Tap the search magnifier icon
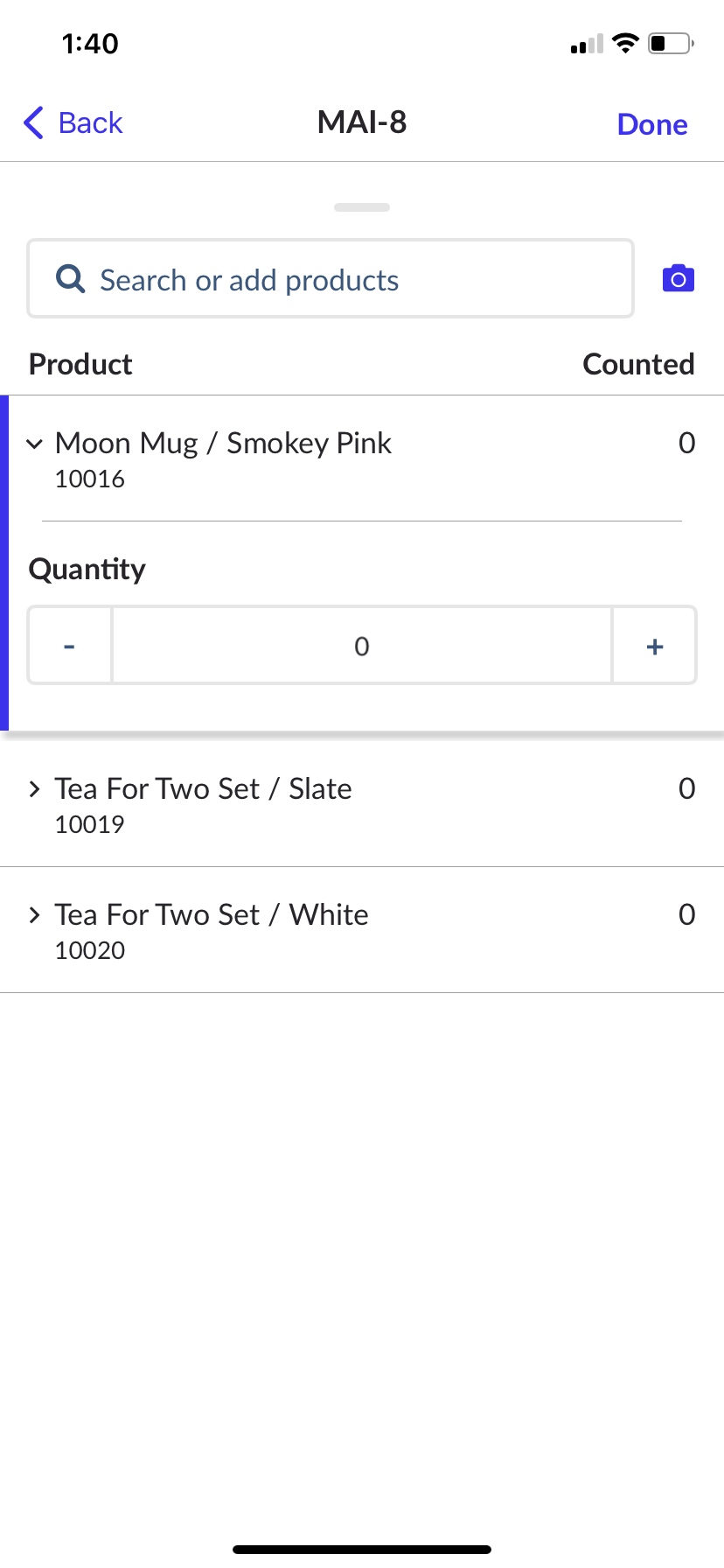The height and width of the screenshot is (1568, 724). click(x=70, y=279)
